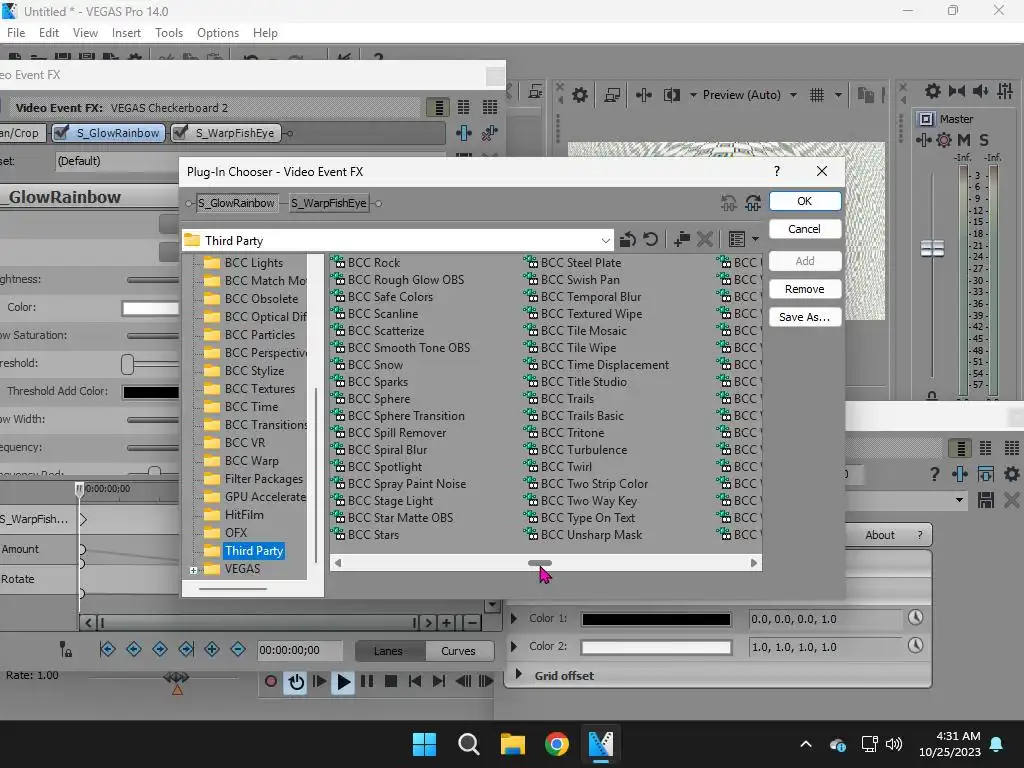This screenshot has width=1024, height=768.
Task: Open the Edit menu
Action: coord(48,33)
